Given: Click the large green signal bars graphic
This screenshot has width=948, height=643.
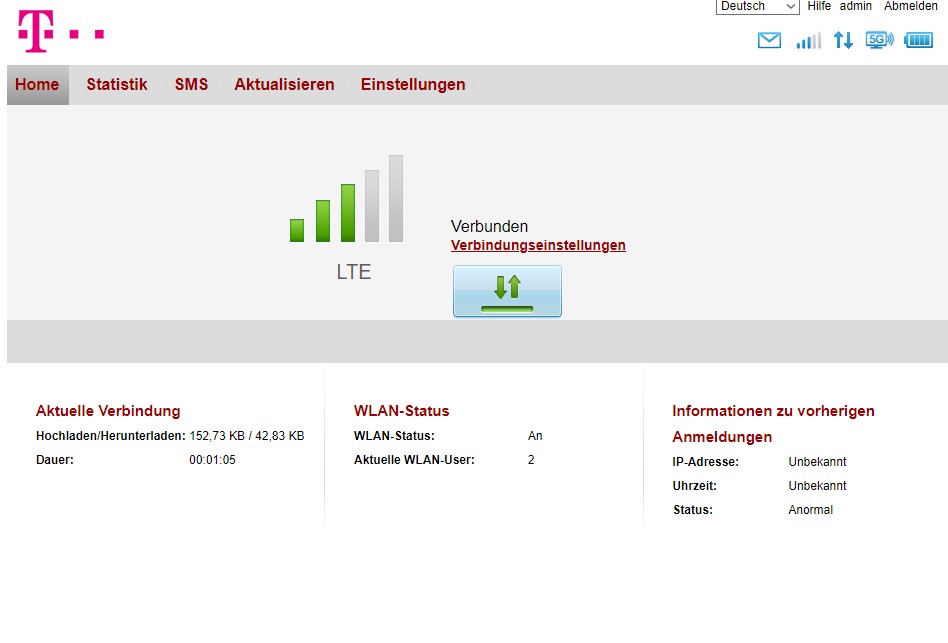Looking at the screenshot, I should click(x=346, y=200).
